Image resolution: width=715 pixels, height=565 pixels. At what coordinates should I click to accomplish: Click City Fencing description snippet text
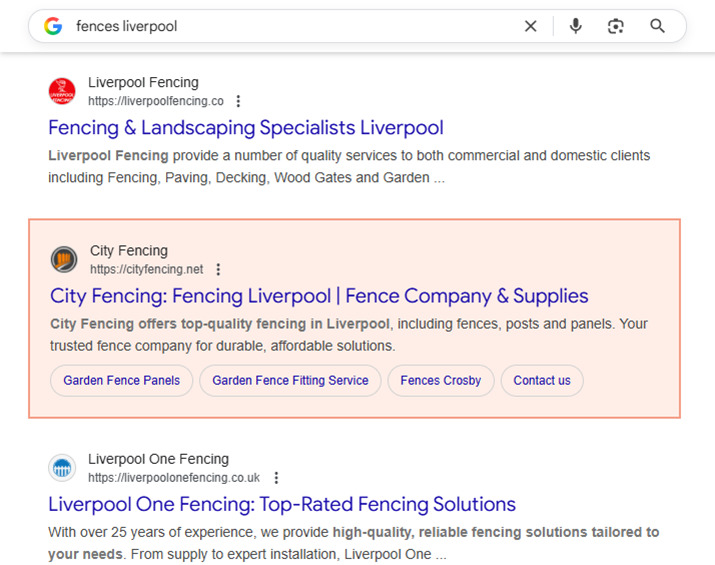pyautogui.click(x=349, y=335)
